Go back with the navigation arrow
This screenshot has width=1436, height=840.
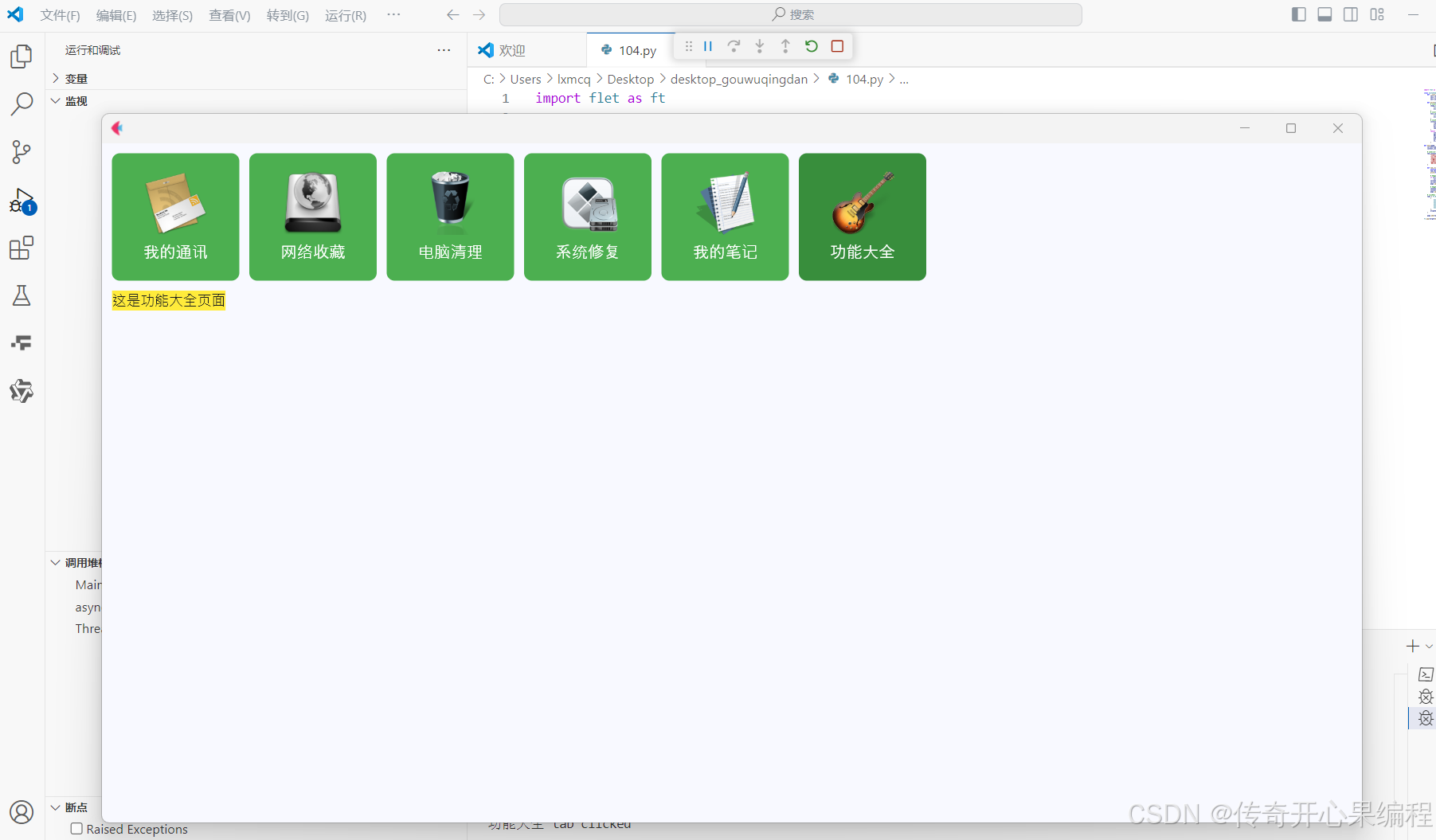click(453, 14)
